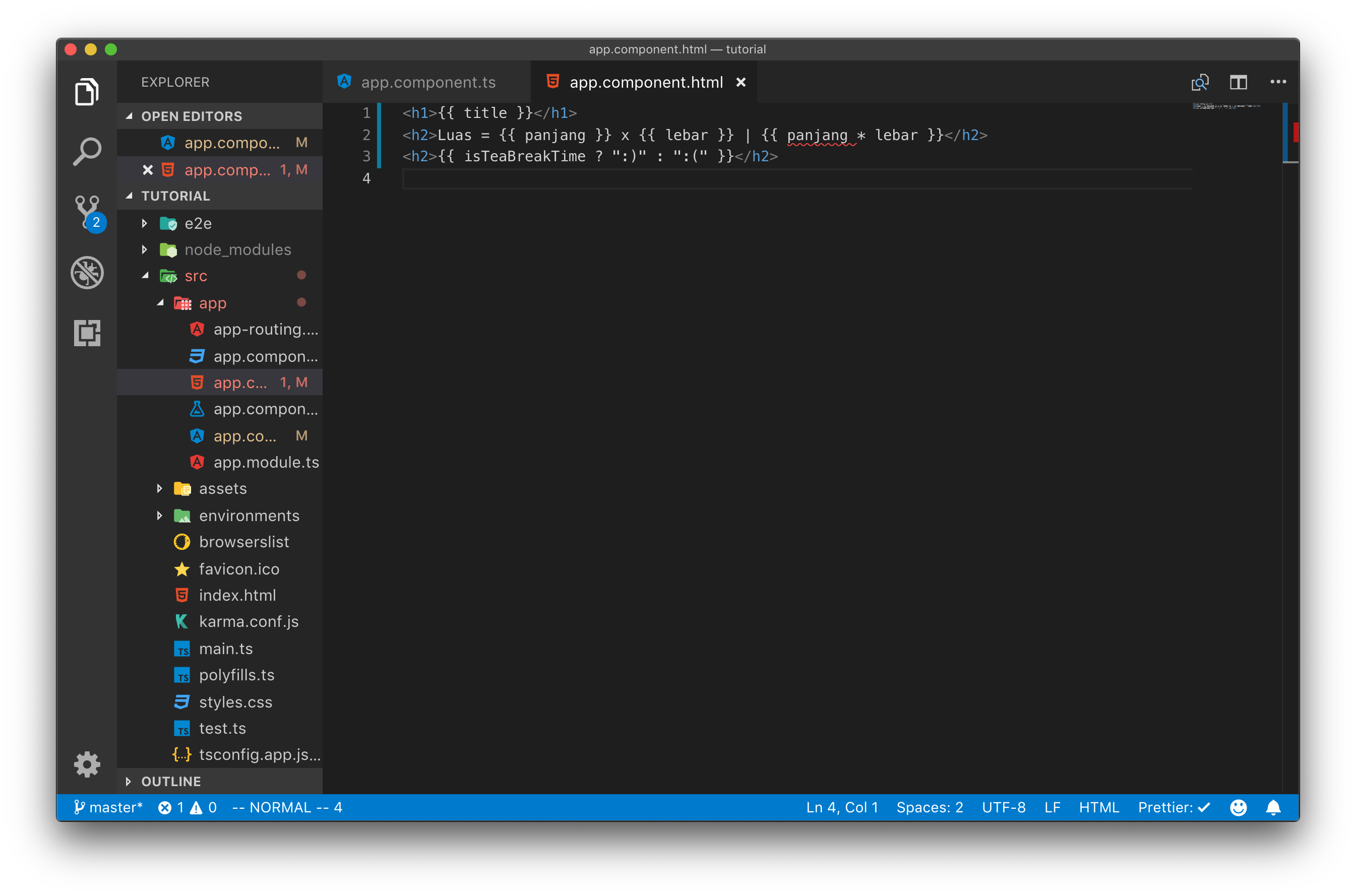The image size is (1356, 896).
Task: Click the feedback smiley icon
Action: coord(1238,807)
